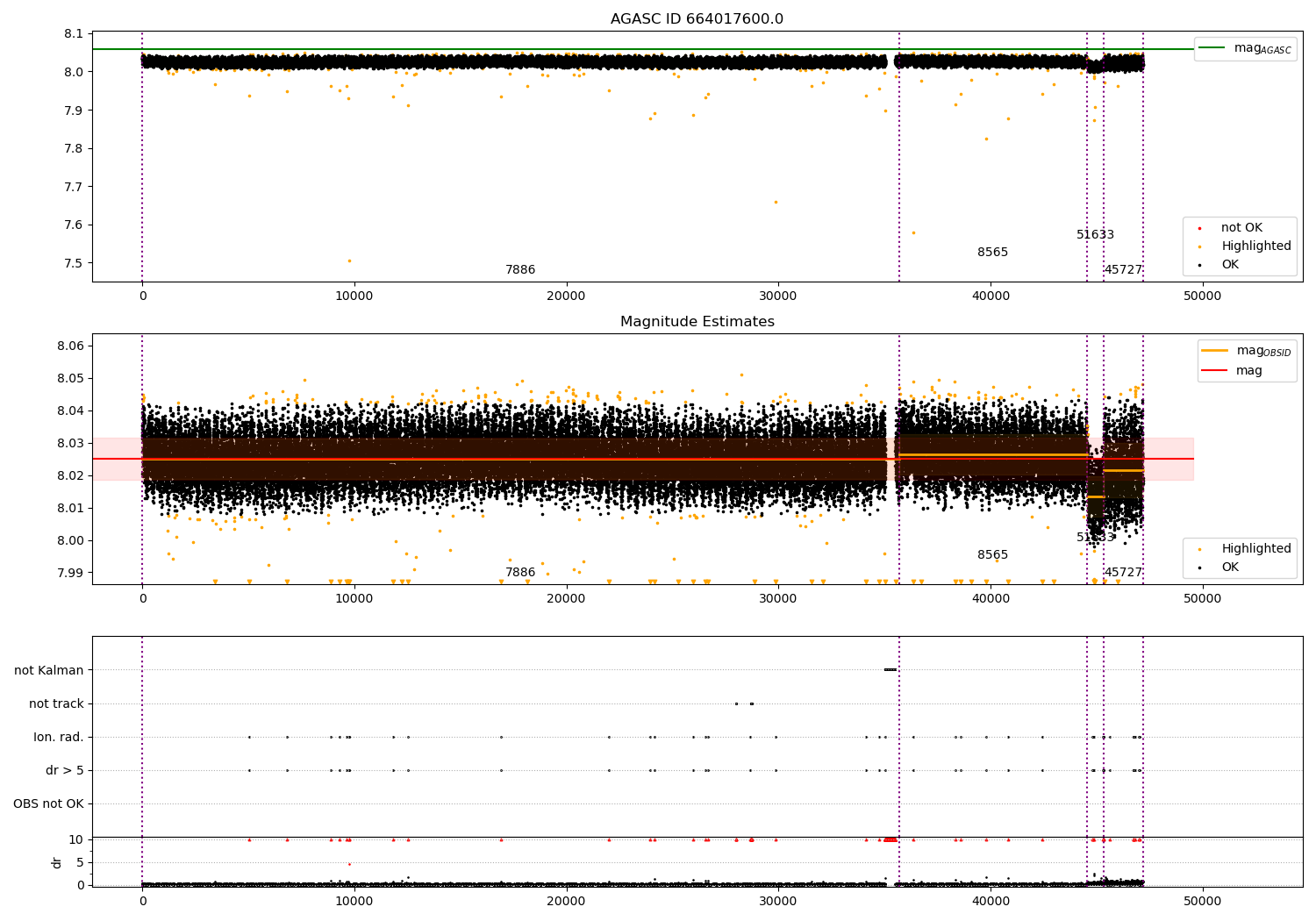Click the '8.05' tick on the middle y-axis
The width and height of the screenshot is (1316, 921).
71,378
